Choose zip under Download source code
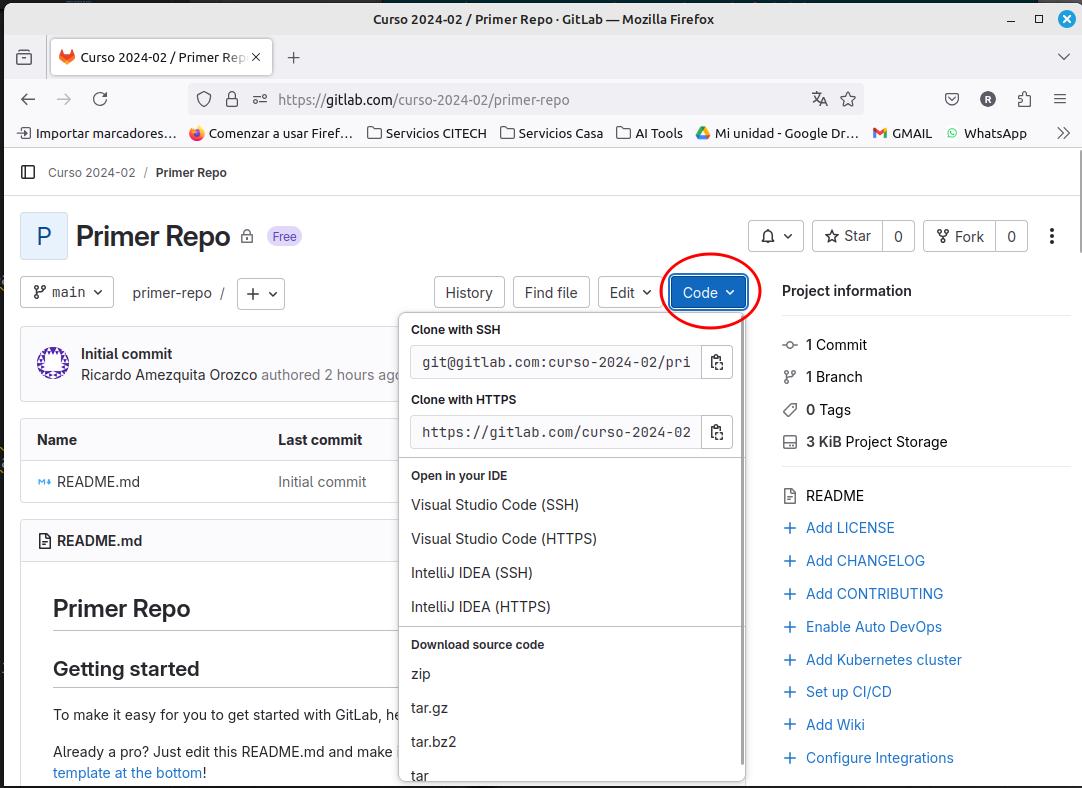 [x=421, y=674]
